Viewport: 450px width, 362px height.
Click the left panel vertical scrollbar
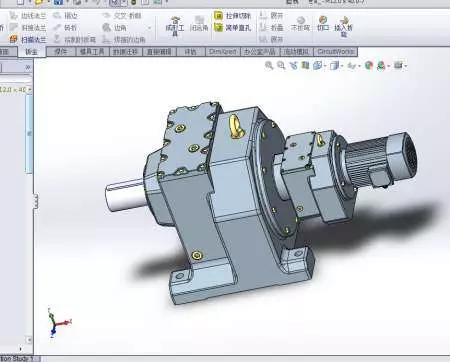coord(29,133)
